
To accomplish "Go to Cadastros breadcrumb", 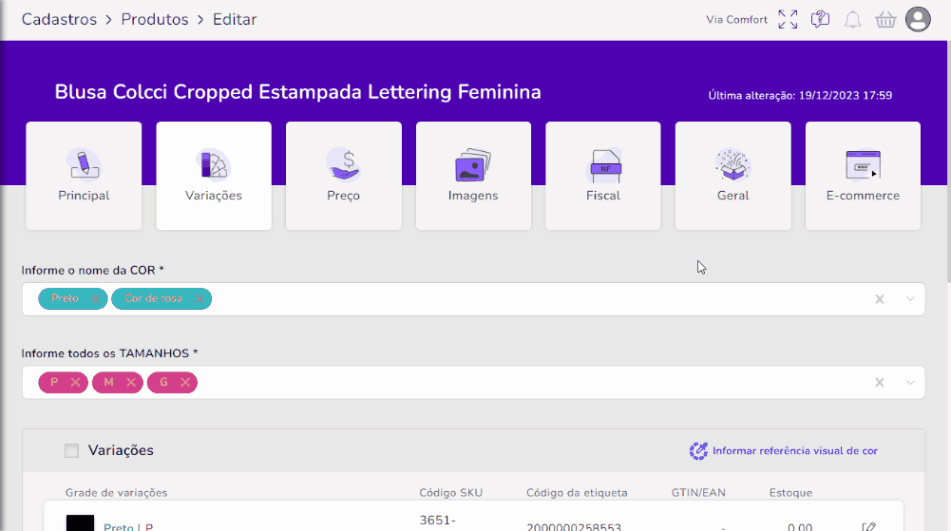I will 59,19.
